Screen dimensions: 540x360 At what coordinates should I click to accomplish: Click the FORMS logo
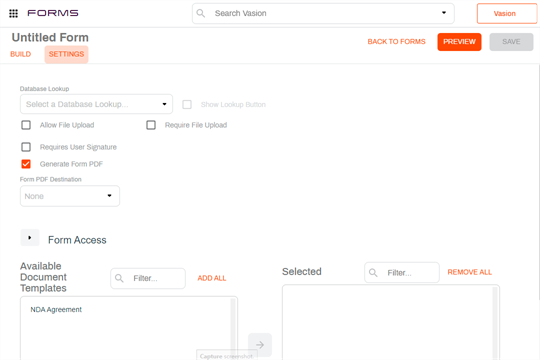[x=53, y=13]
